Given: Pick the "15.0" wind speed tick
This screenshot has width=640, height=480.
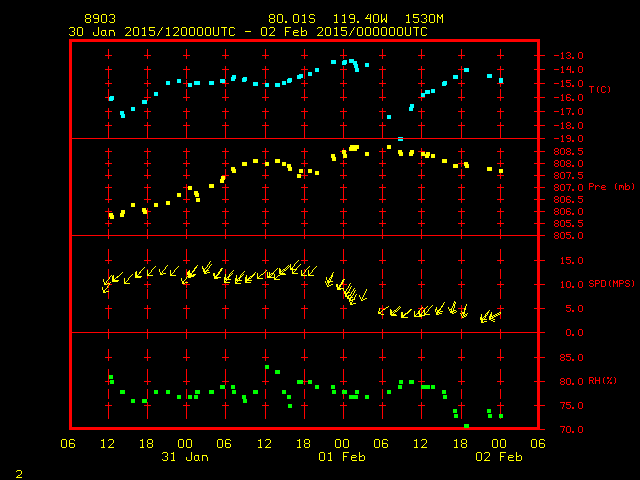Looking at the screenshot, I should 571,260.
